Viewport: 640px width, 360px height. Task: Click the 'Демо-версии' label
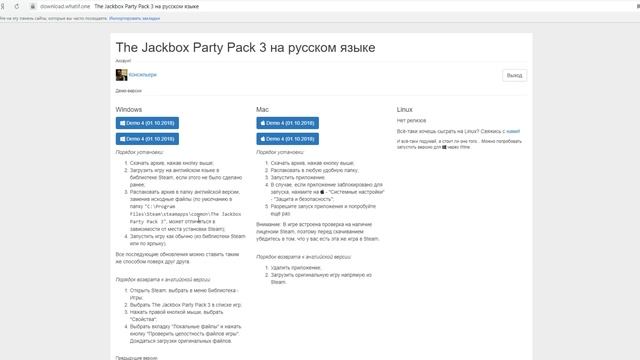[129, 91]
